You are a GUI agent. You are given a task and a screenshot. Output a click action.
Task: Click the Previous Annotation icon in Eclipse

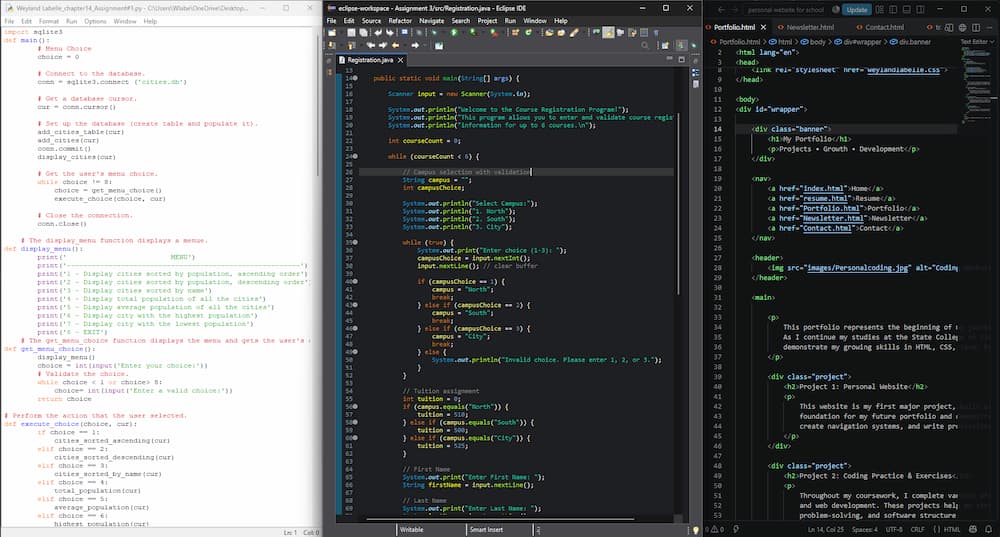point(351,45)
